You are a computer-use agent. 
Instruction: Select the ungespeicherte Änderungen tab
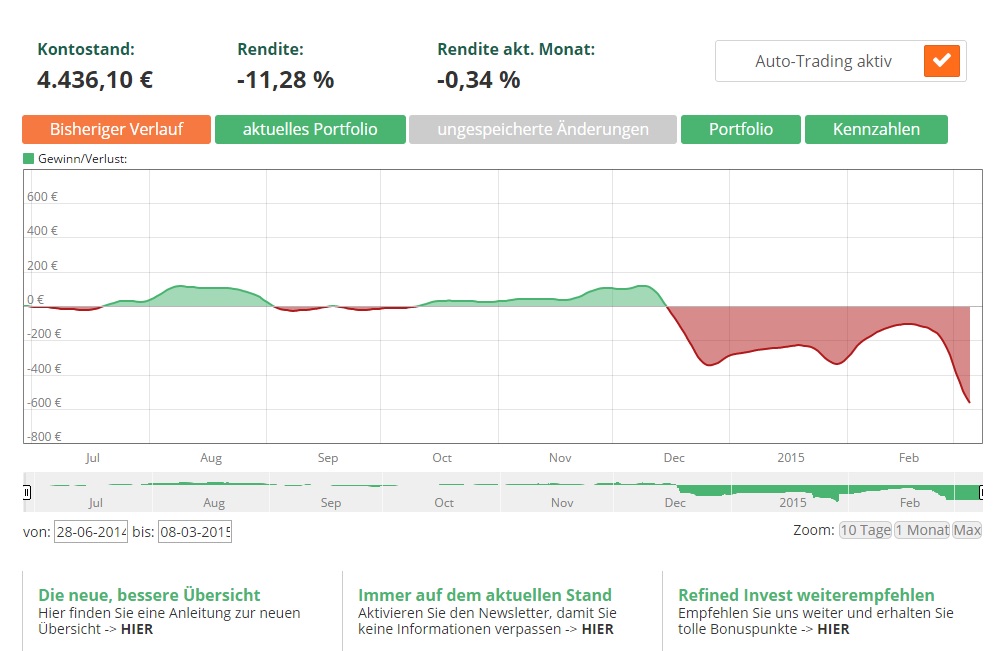tap(542, 130)
